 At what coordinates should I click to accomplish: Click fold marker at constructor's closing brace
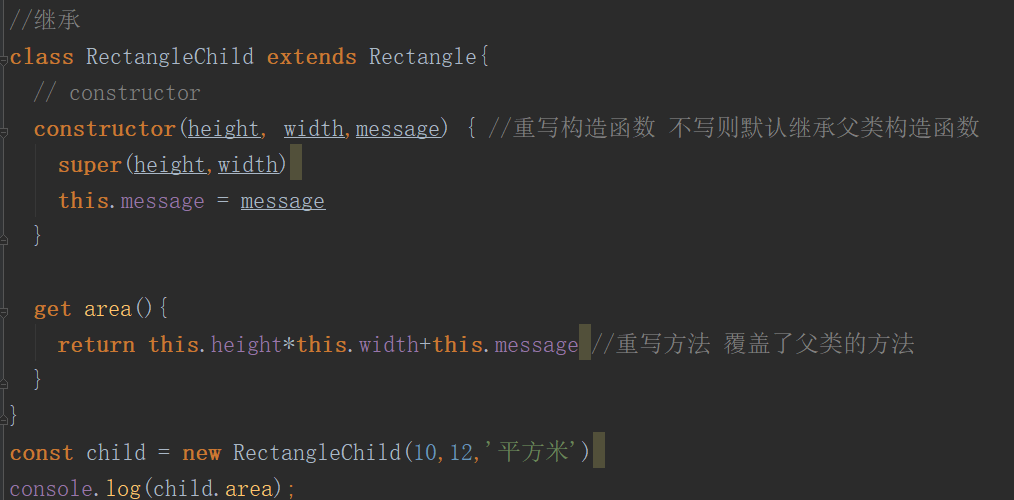[5, 237]
